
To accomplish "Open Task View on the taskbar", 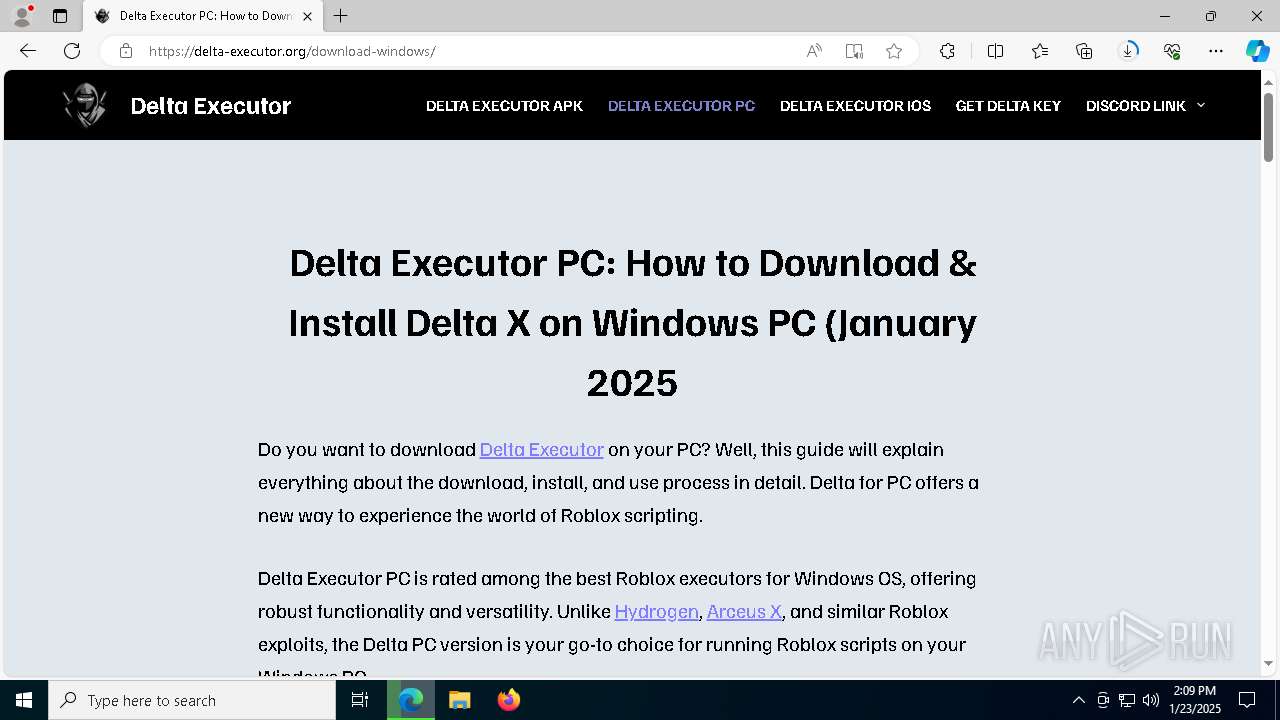I will point(360,700).
